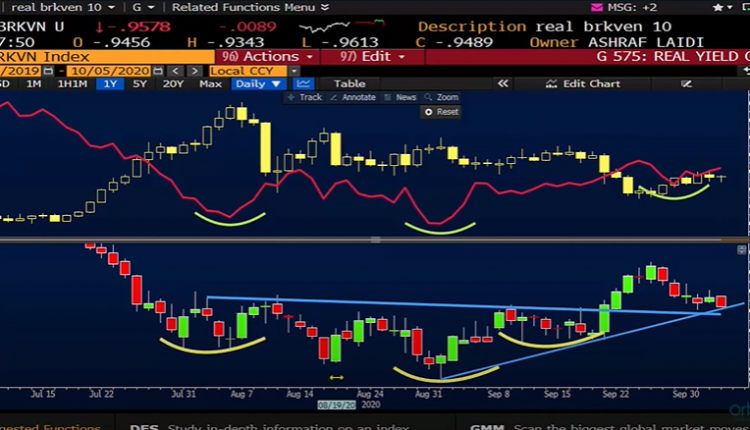Click the 10/05/2020 end date field
The height and width of the screenshot is (430, 750).
pyautogui.click(x=109, y=71)
